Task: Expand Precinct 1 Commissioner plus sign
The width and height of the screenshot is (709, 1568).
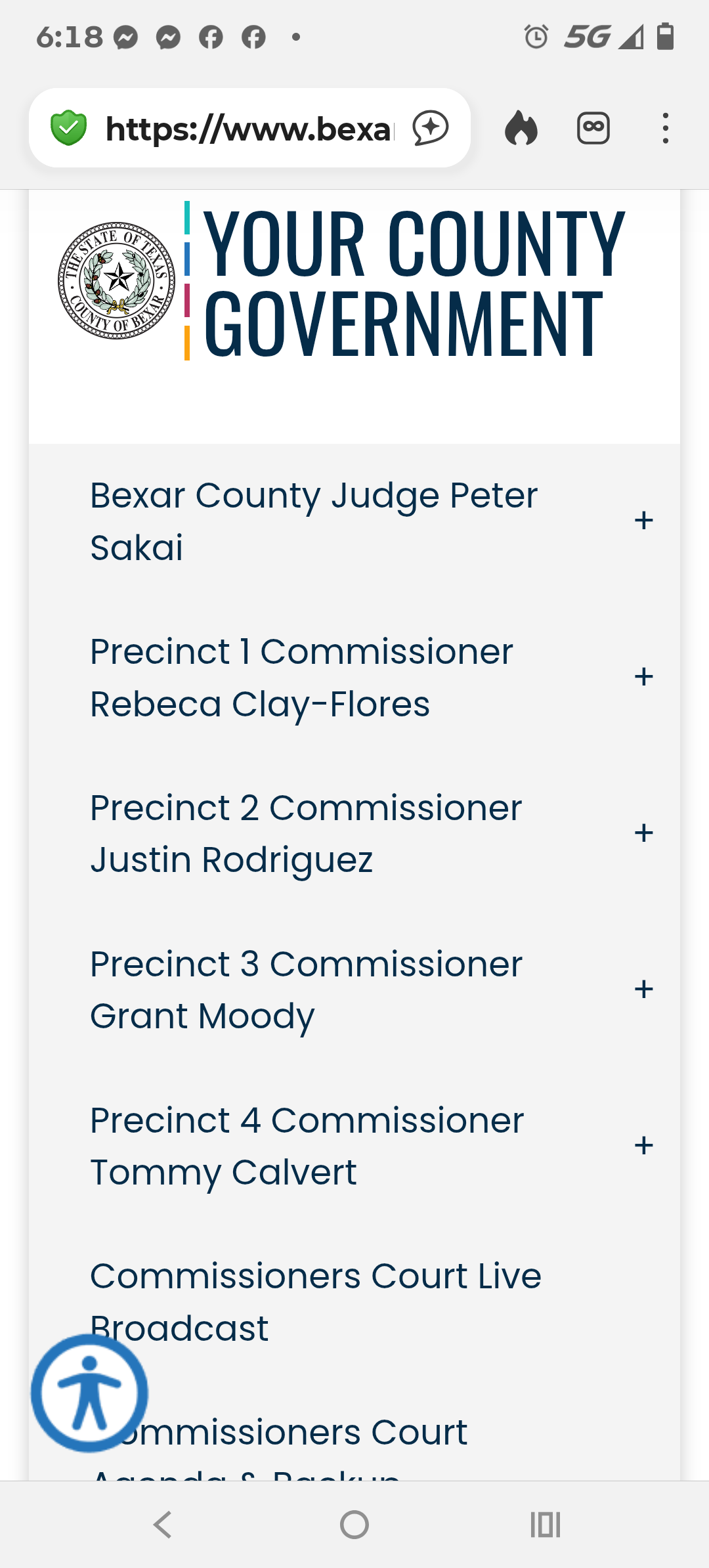Action: point(643,677)
